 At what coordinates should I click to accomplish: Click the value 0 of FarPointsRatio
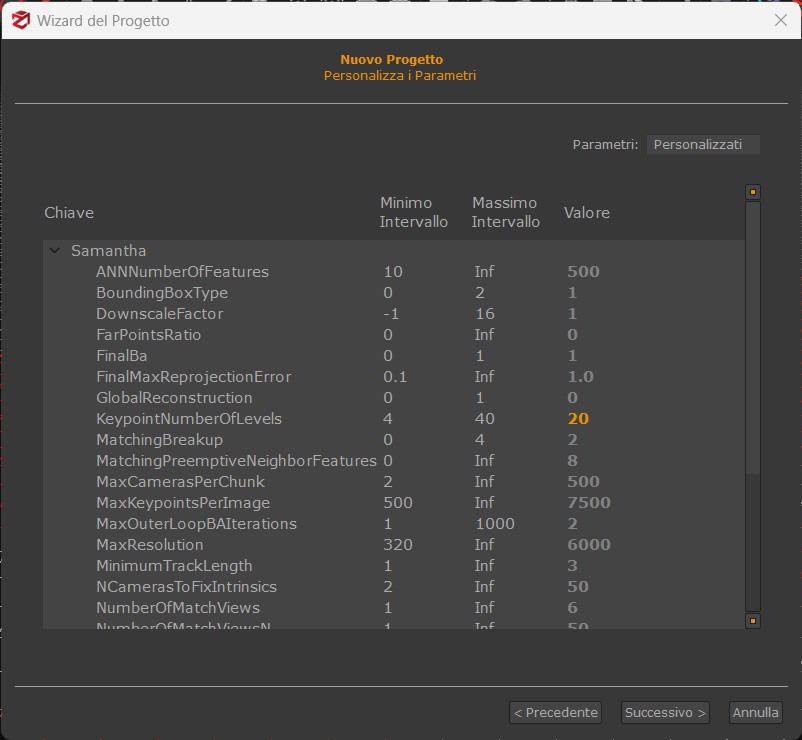tap(572, 334)
